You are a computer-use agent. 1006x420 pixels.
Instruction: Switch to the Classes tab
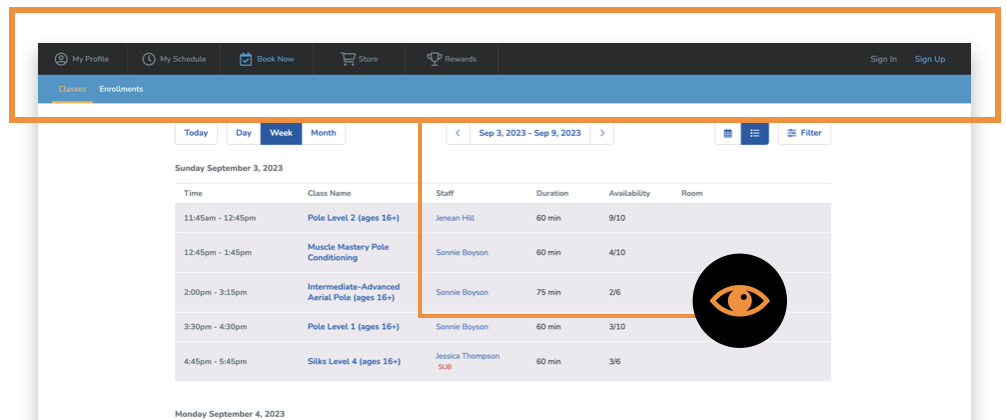[x=72, y=89]
